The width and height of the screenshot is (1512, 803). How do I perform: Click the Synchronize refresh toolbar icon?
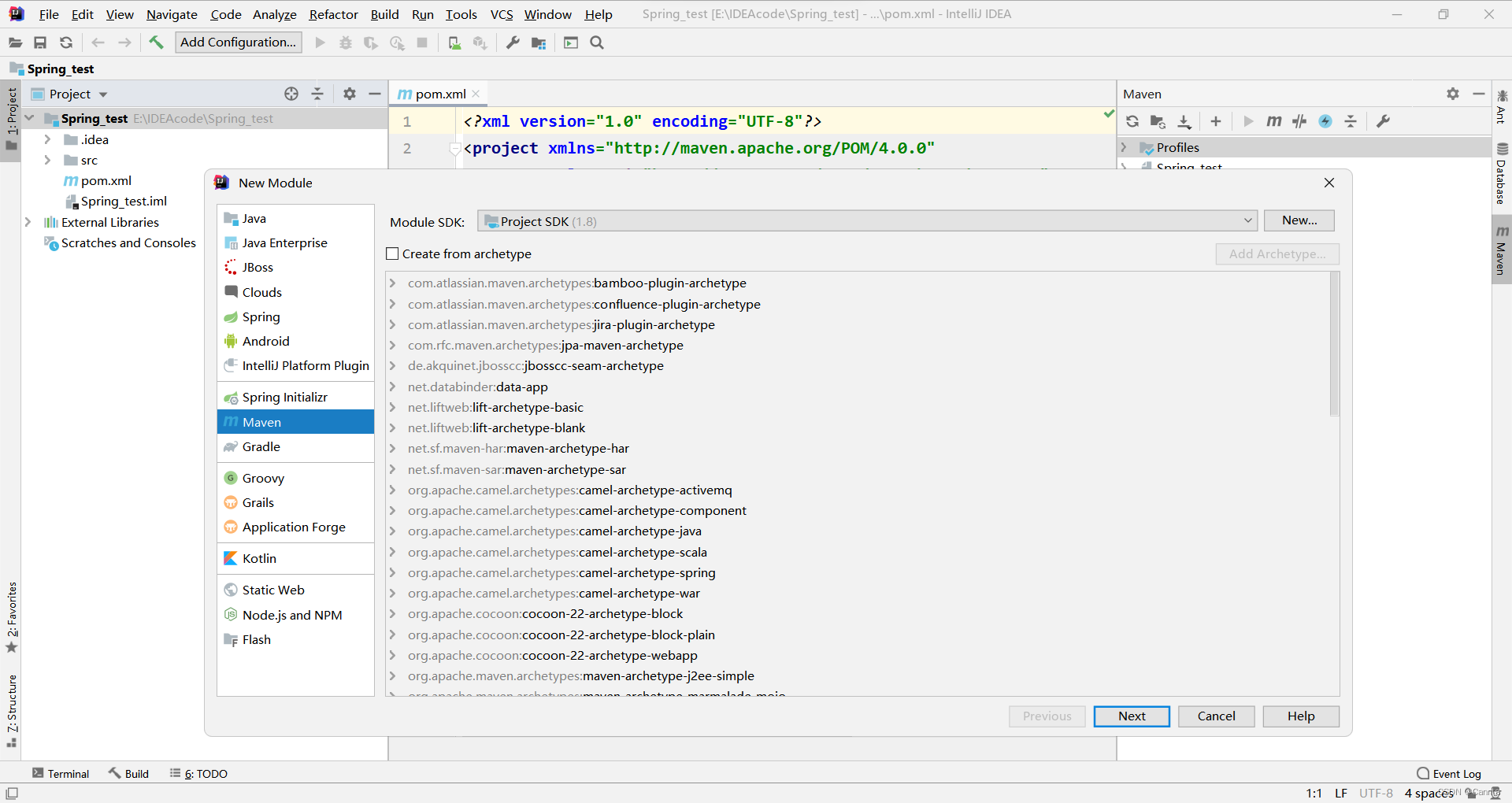click(66, 43)
